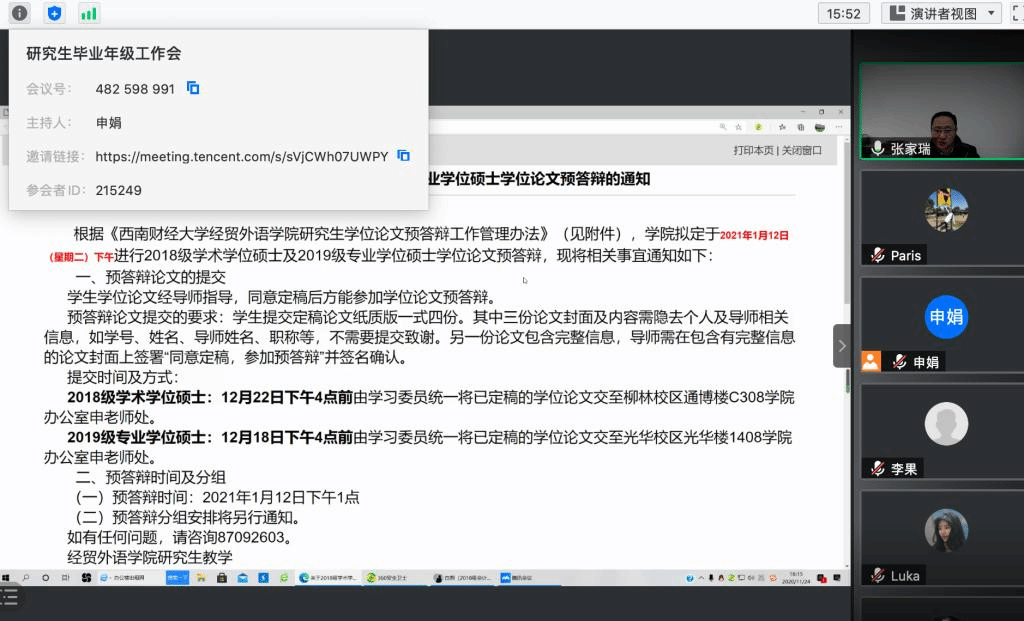Image resolution: width=1024 pixels, height=621 pixels.
Task: Open the browser three-dots menu
Action: 839,127
